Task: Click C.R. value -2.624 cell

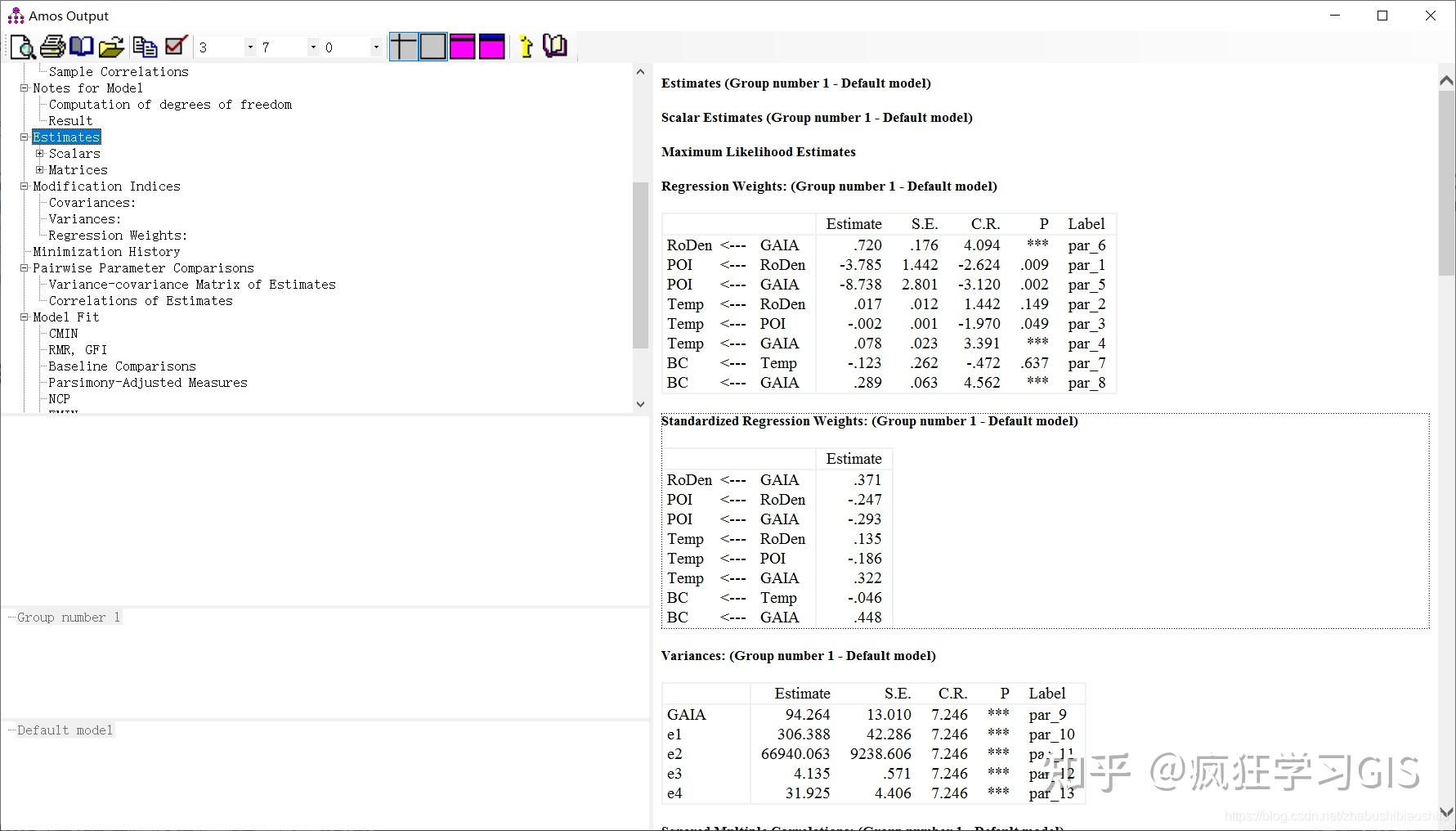Action: coord(979,265)
